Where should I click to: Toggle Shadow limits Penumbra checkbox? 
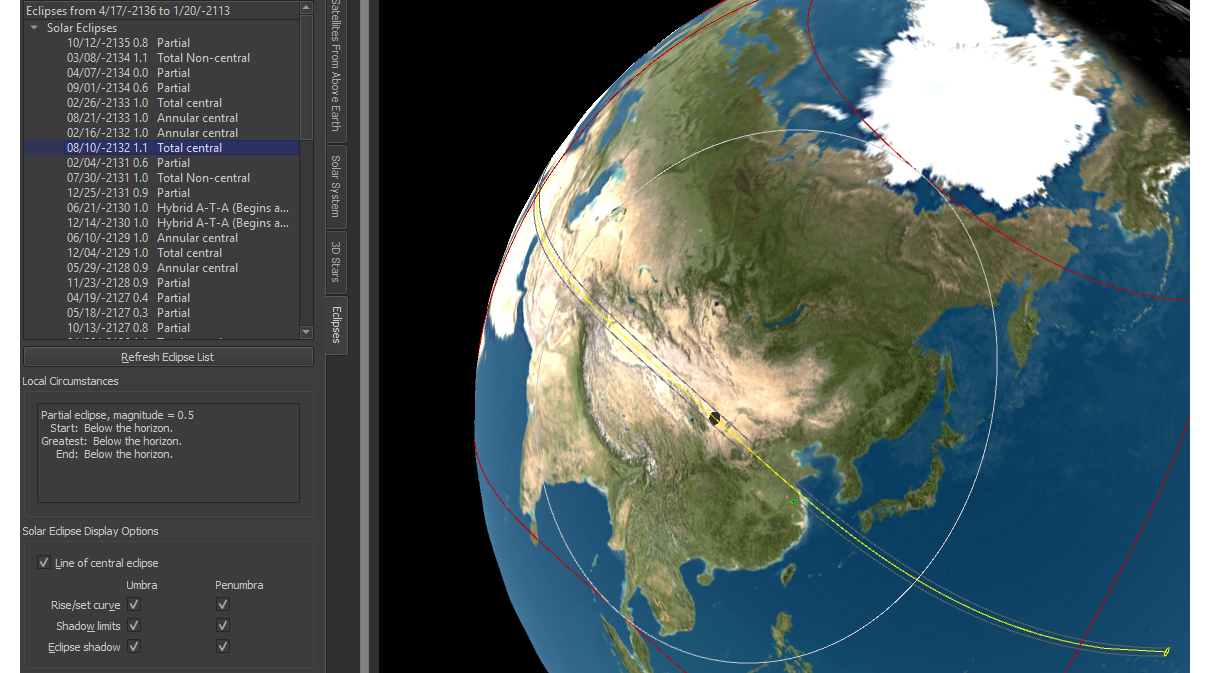pos(222,626)
